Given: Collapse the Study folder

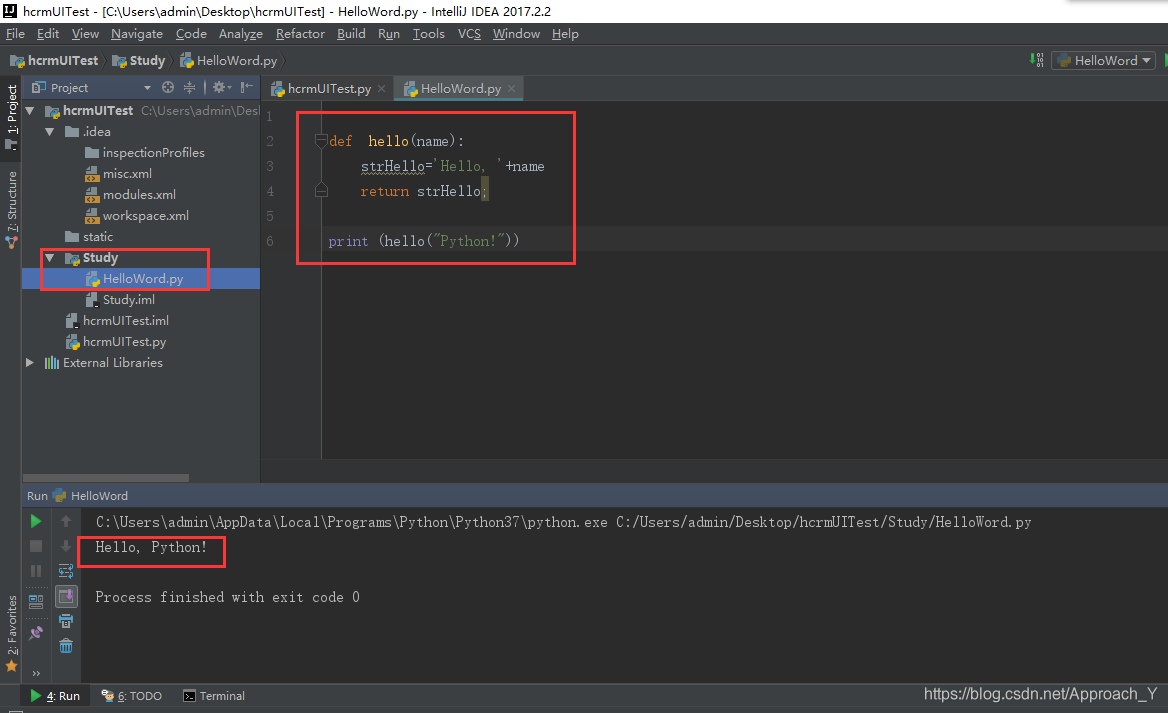Looking at the screenshot, I should (50, 258).
